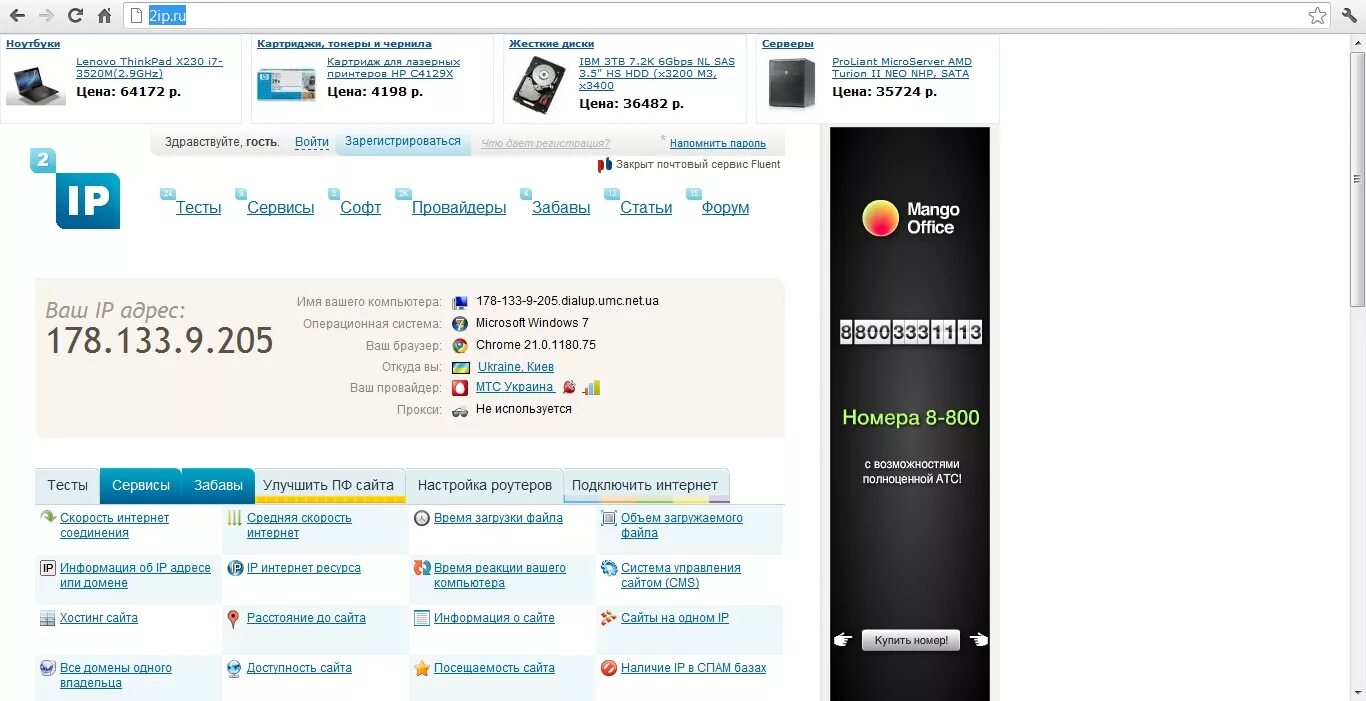Click the browser forward arrow

pyautogui.click(x=46, y=15)
